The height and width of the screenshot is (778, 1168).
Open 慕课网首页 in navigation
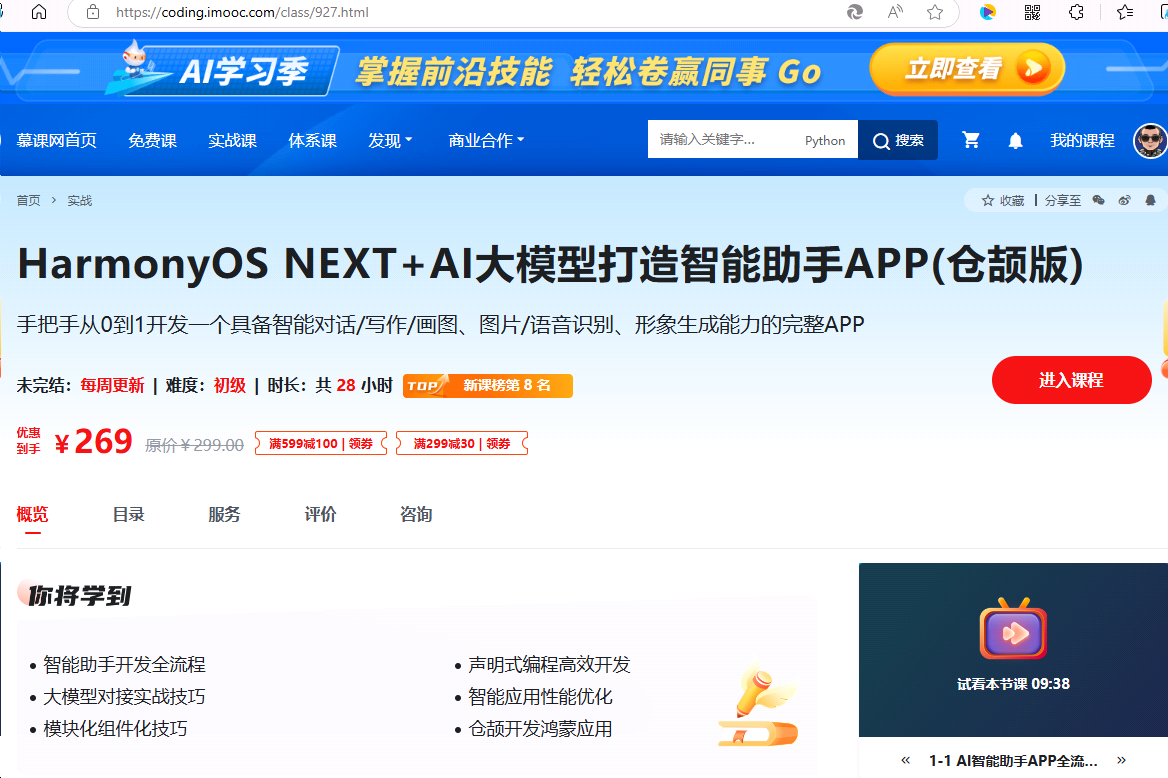57,140
